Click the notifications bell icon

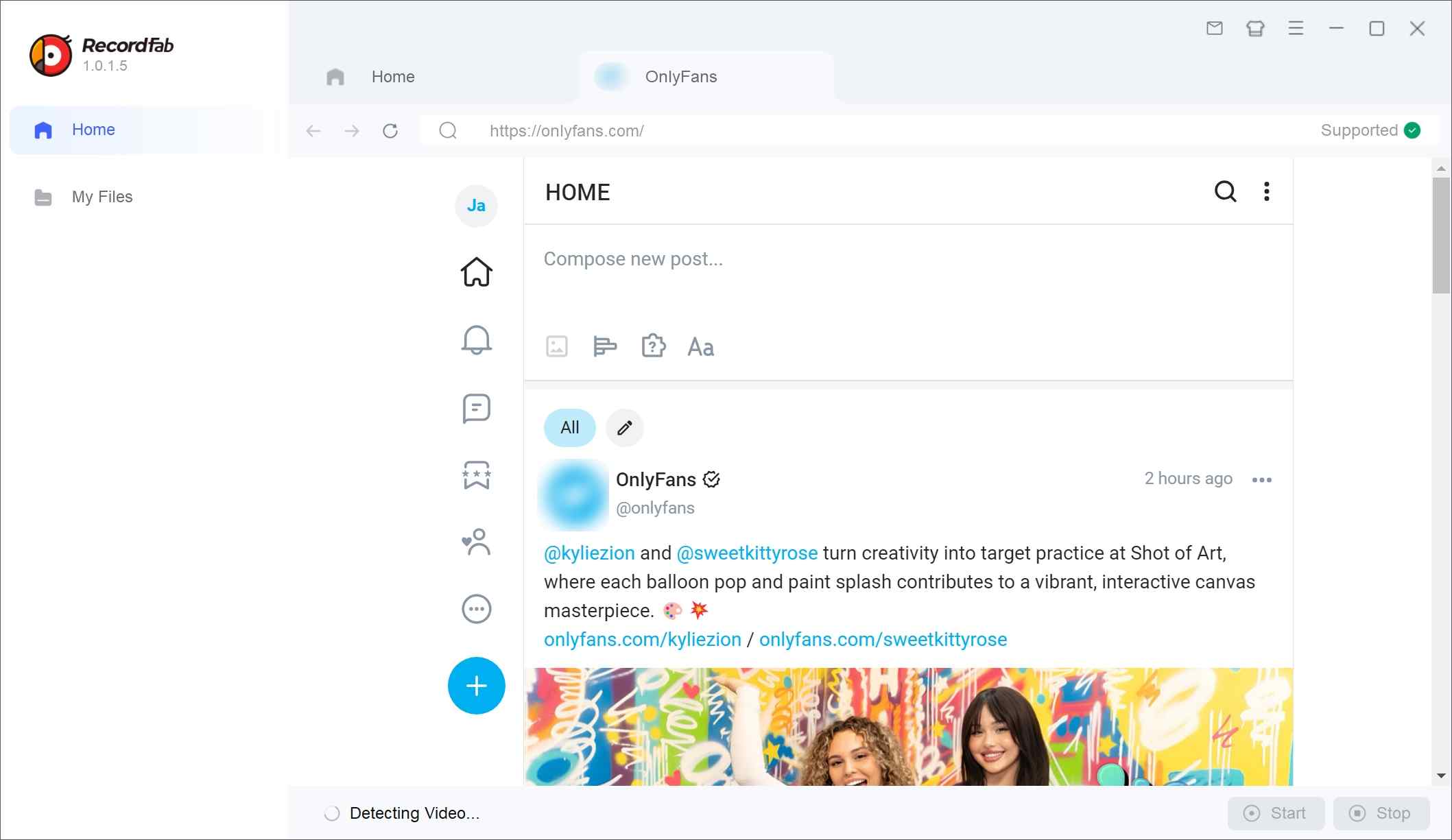click(476, 339)
